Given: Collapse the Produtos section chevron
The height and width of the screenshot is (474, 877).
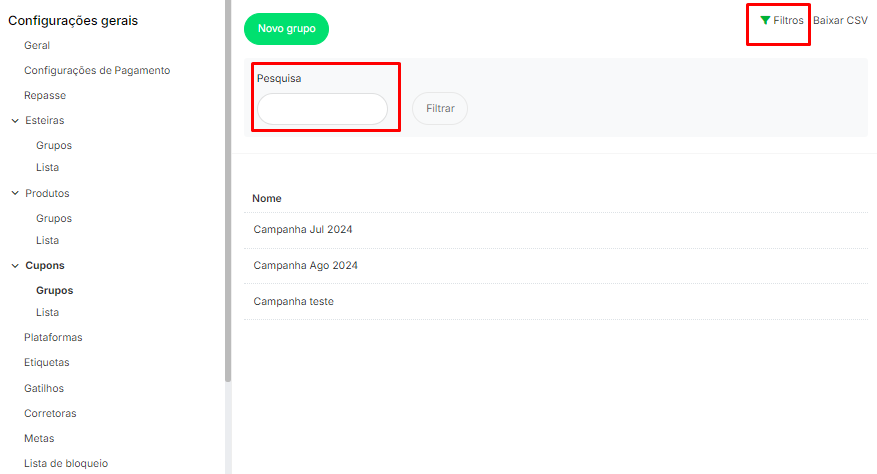Looking at the screenshot, I should coord(15,194).
